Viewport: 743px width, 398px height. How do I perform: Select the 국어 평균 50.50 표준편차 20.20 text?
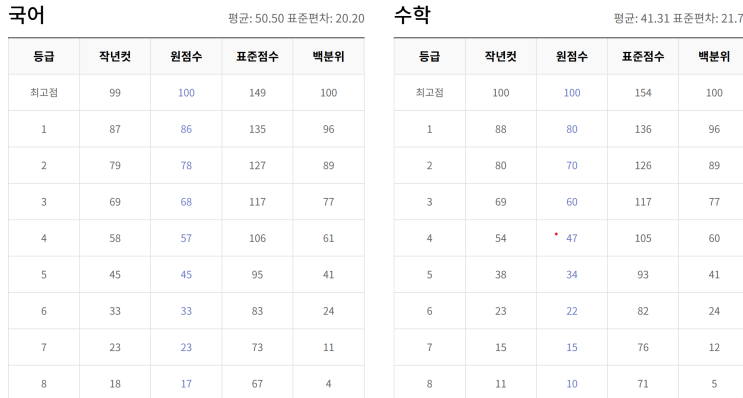click(x=296, y=18)
